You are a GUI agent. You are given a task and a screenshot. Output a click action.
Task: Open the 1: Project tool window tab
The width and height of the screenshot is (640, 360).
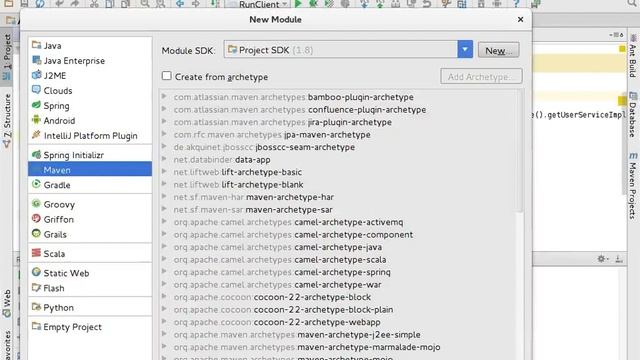point(7,56)
